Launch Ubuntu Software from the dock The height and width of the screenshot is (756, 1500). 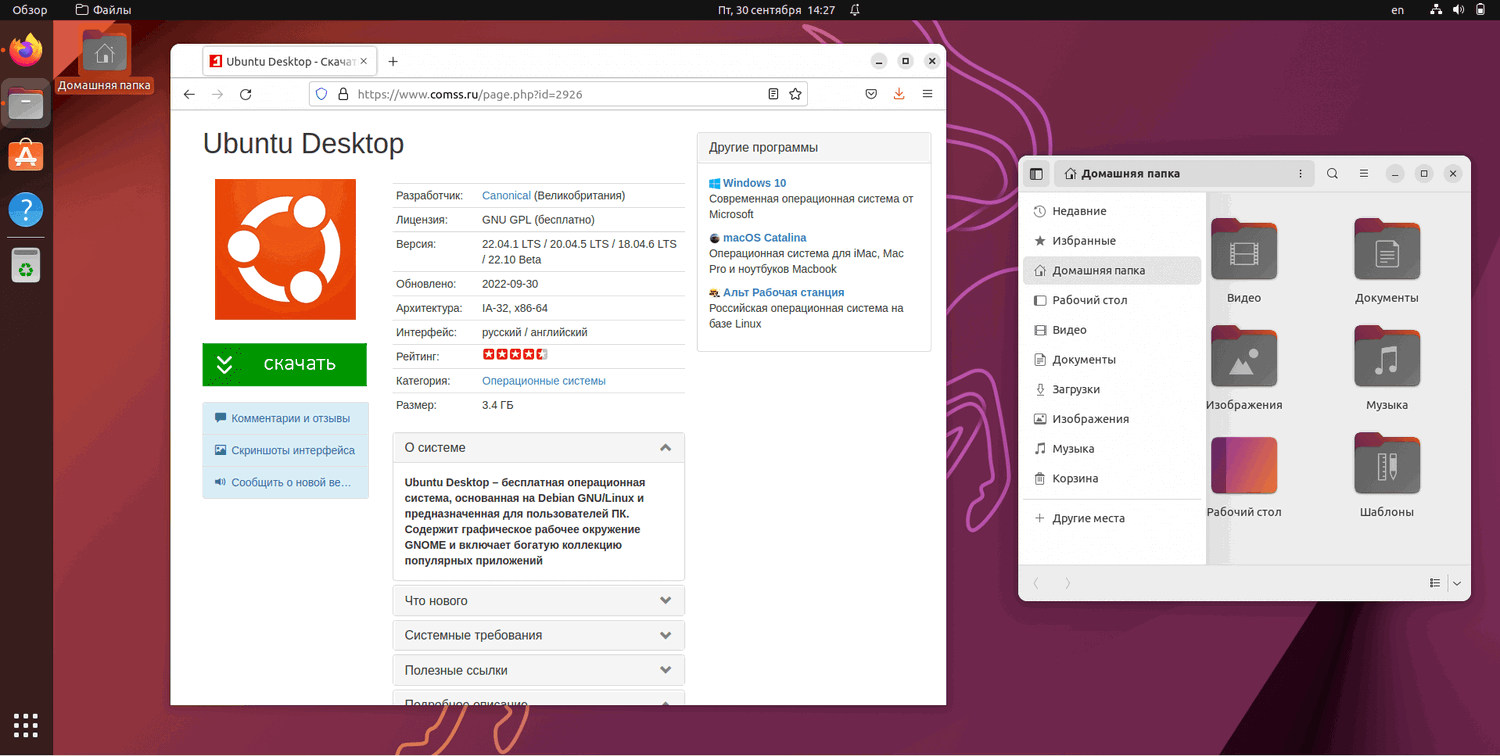tap(26, 156)
